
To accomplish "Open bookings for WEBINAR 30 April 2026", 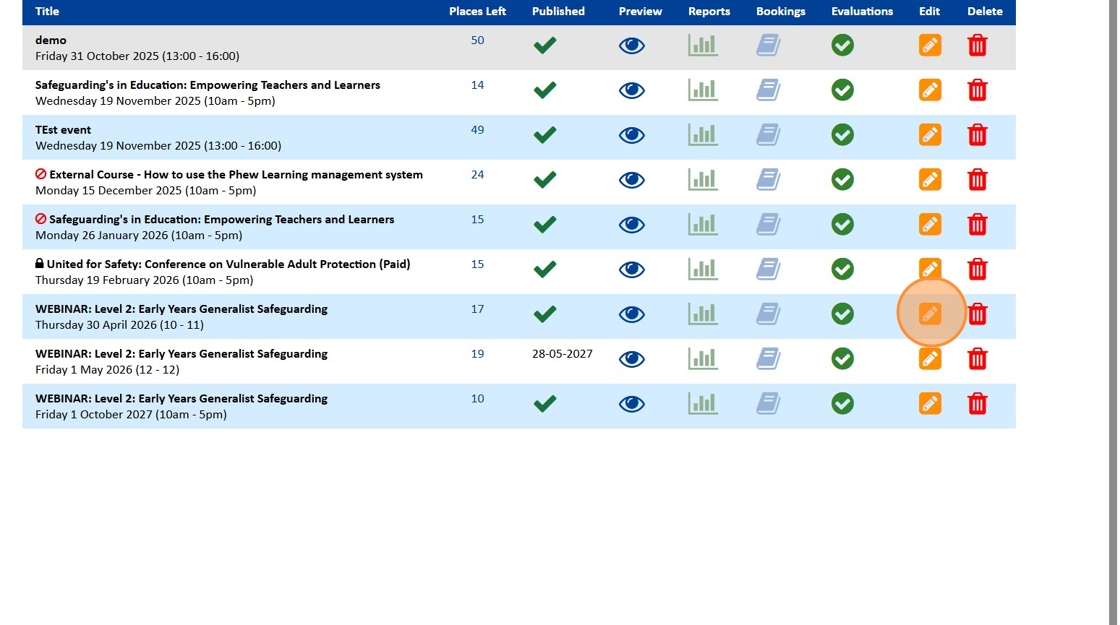I will [769, 314].
